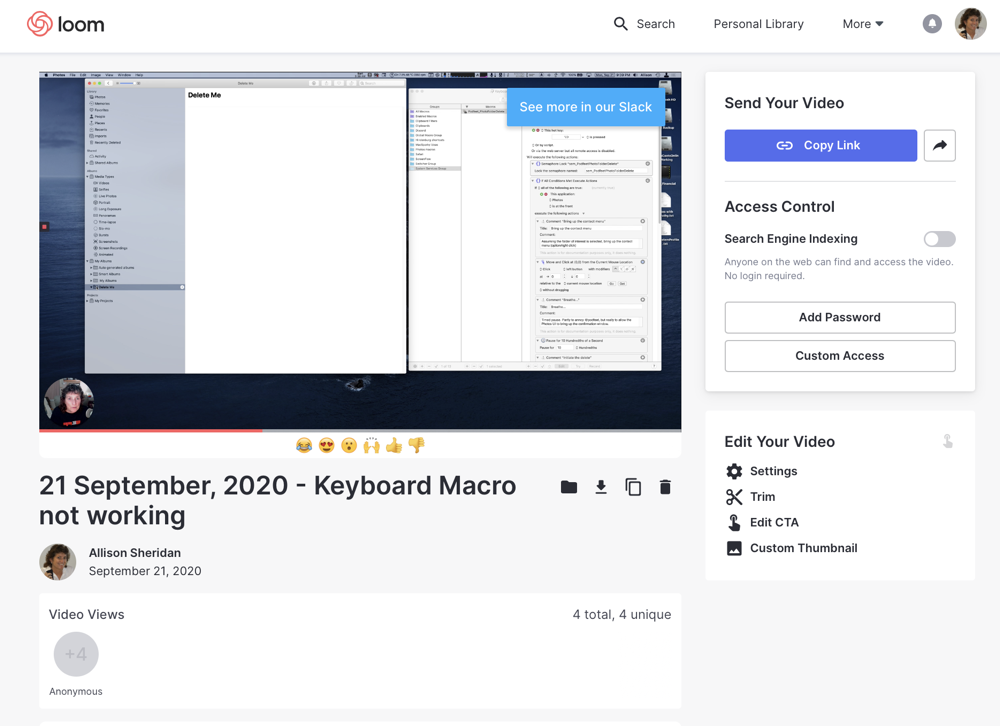Viewport: 1000px width, 726px height.
Task: Click the share arrow icon
Action: click(939, 146)
